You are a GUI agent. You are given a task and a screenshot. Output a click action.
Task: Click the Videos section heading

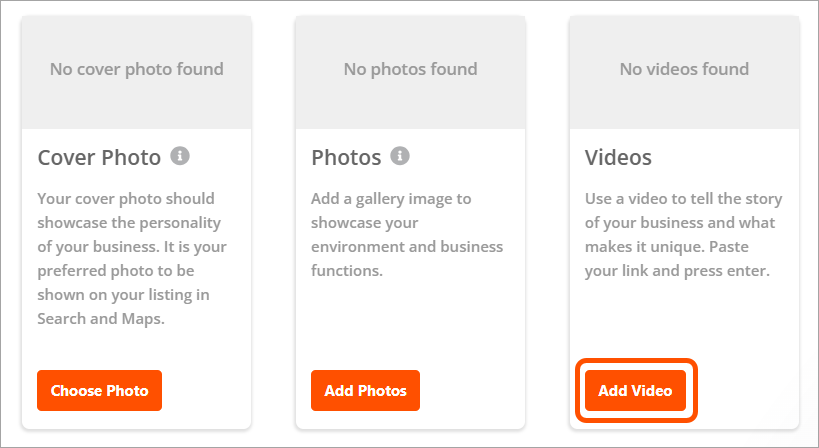[x=618, y=158]
